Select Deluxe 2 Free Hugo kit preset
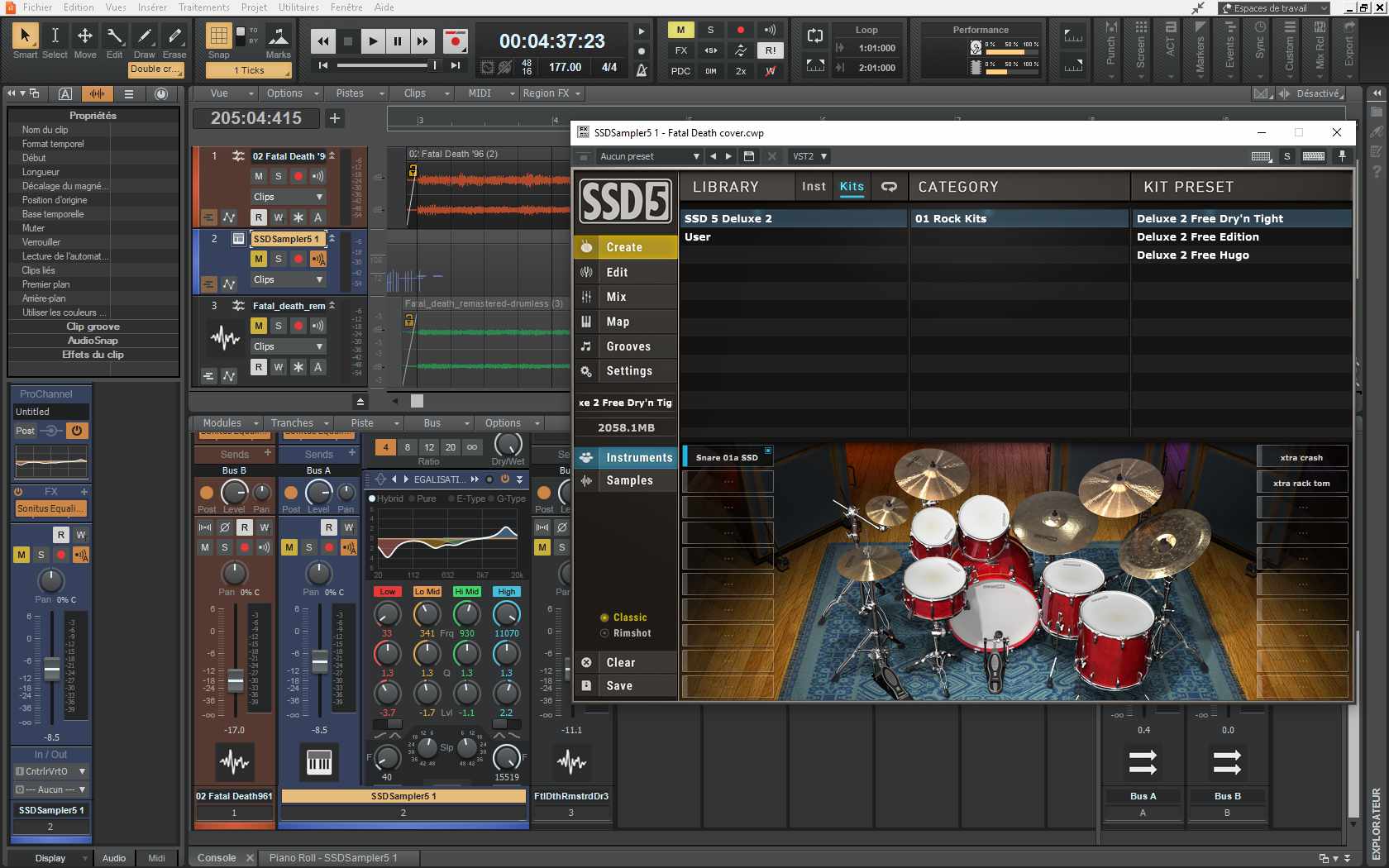Screen dimensions: 1389x868 (x=1241, y=255)
